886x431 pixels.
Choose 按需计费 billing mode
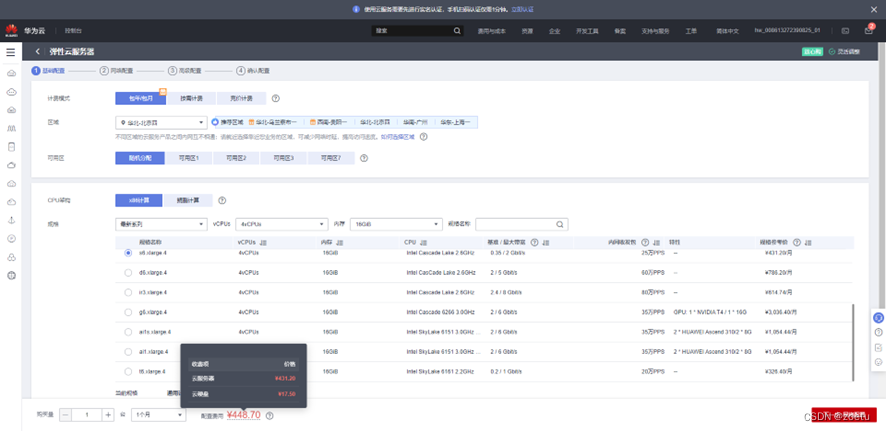[x=190, y=98]
